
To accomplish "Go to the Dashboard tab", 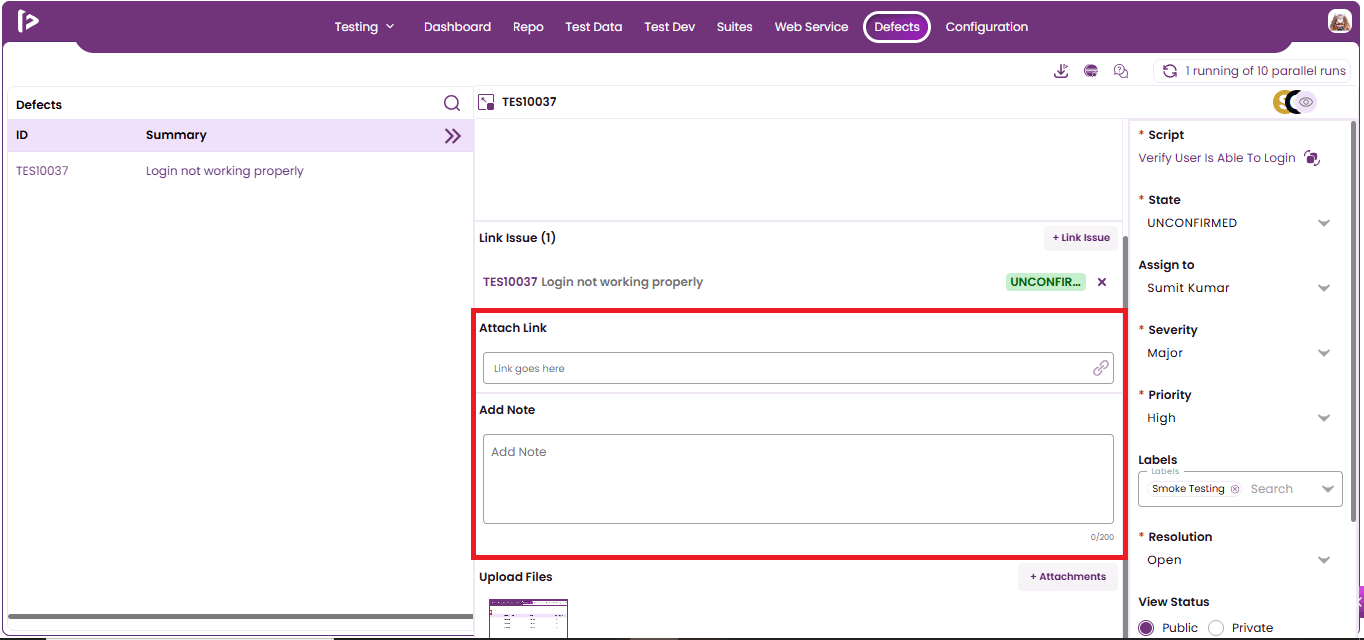I will point(457,27).
